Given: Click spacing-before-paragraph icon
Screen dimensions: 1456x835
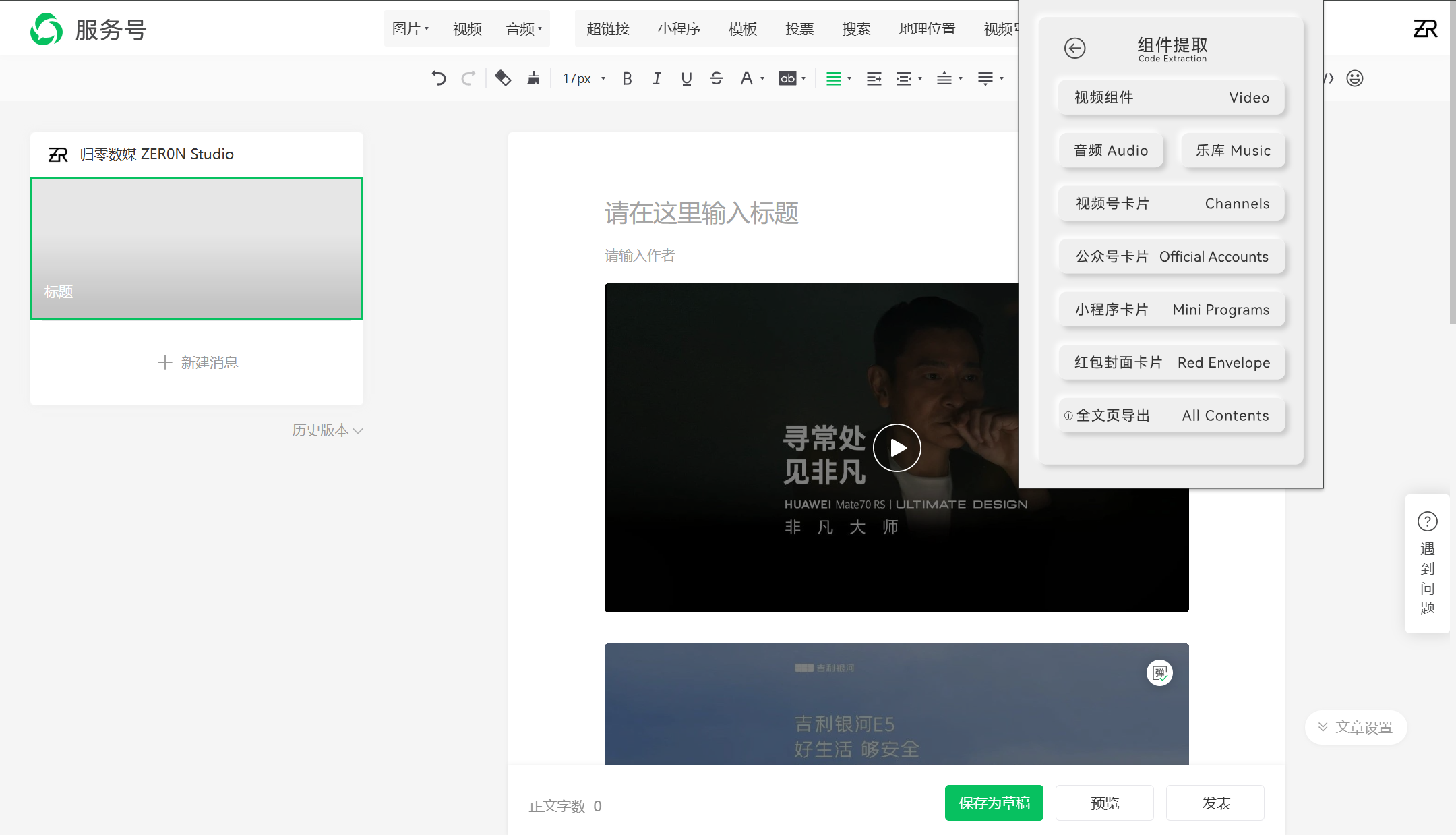Looking at the screenshot, I should pyautogui.click(x=944, y=78).
